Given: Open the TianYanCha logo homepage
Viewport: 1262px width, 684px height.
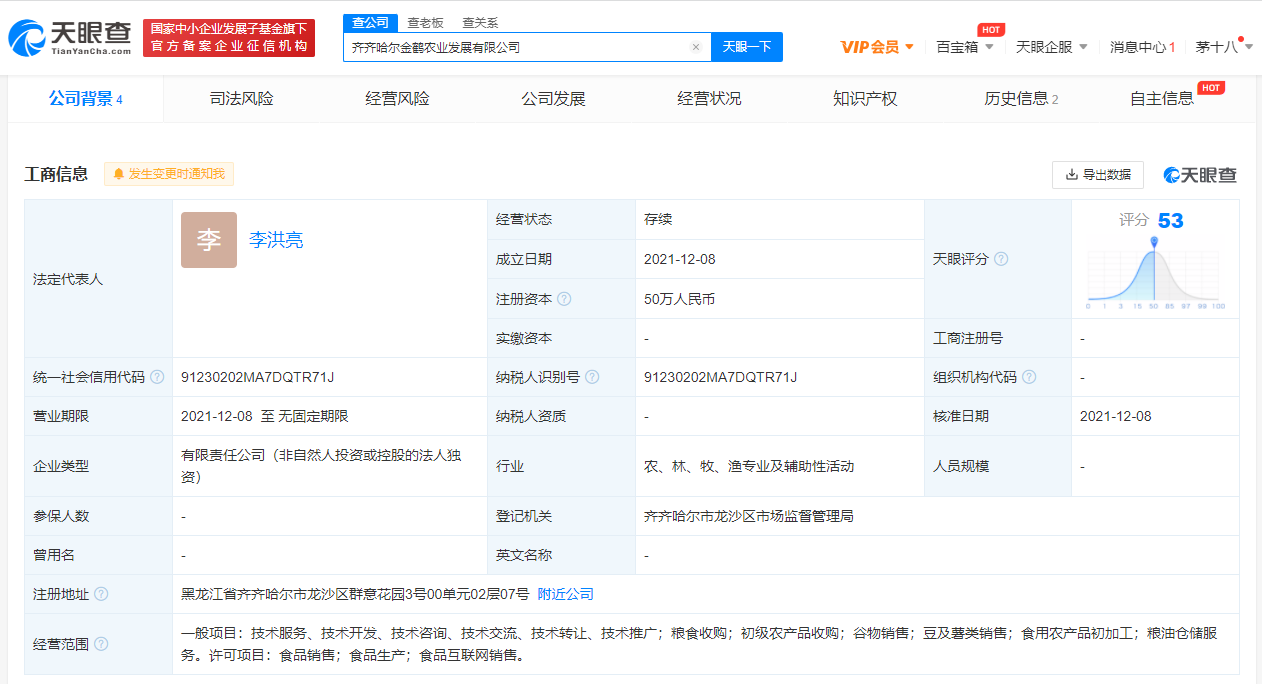Looking at the screenshot, I should [70, 38].
